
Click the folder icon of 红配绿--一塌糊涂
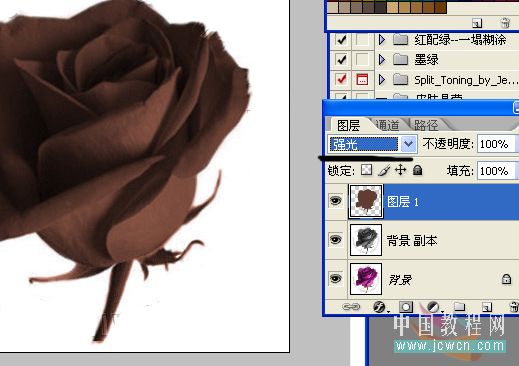point(400,40)
